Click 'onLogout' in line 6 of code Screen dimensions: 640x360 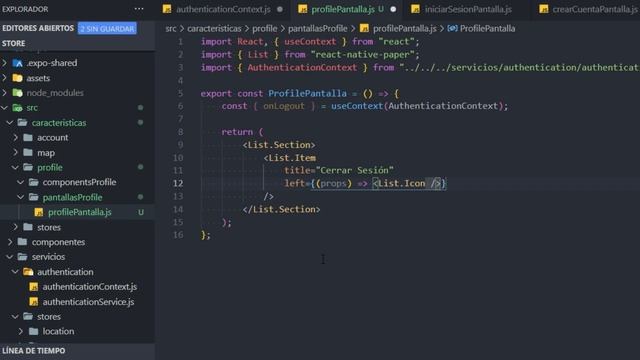[284, 106]
